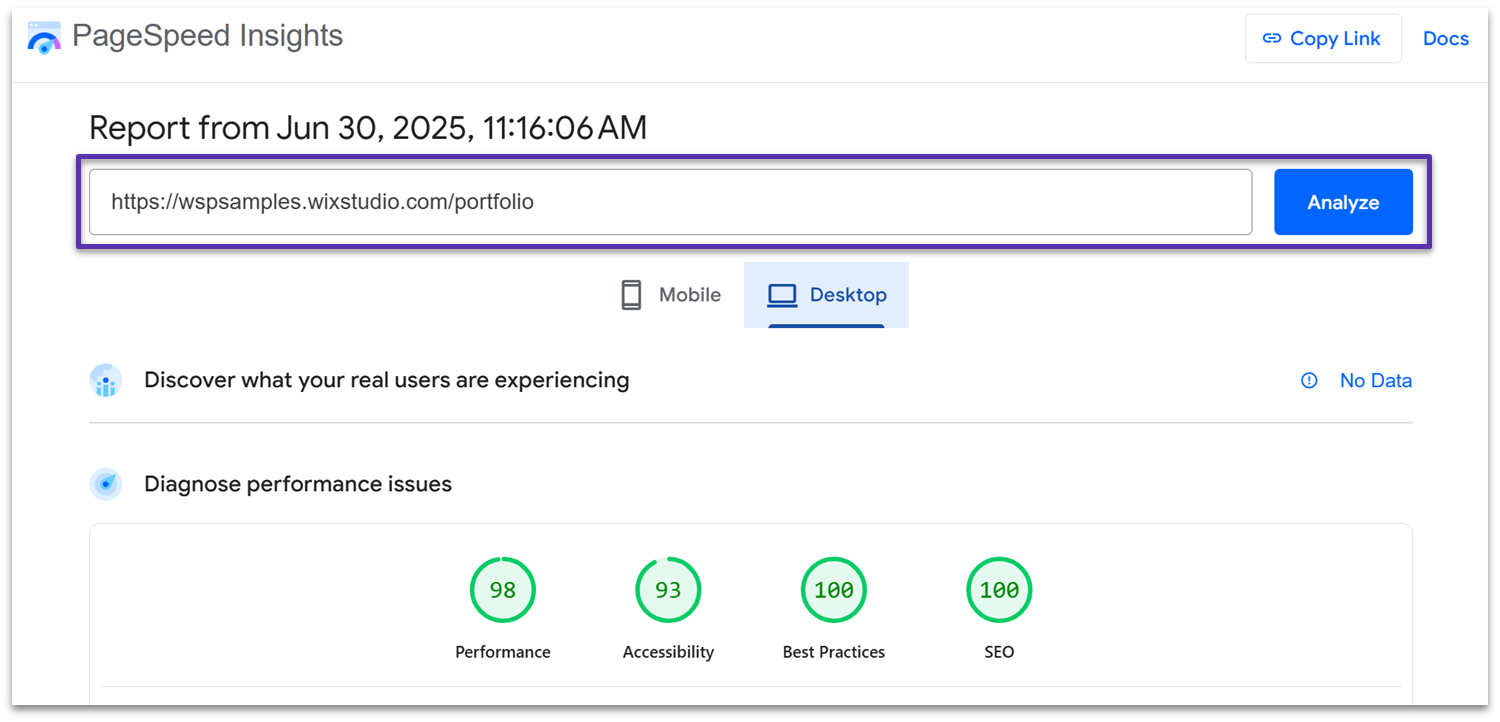Click the Accessibility label

click(668, 652)
